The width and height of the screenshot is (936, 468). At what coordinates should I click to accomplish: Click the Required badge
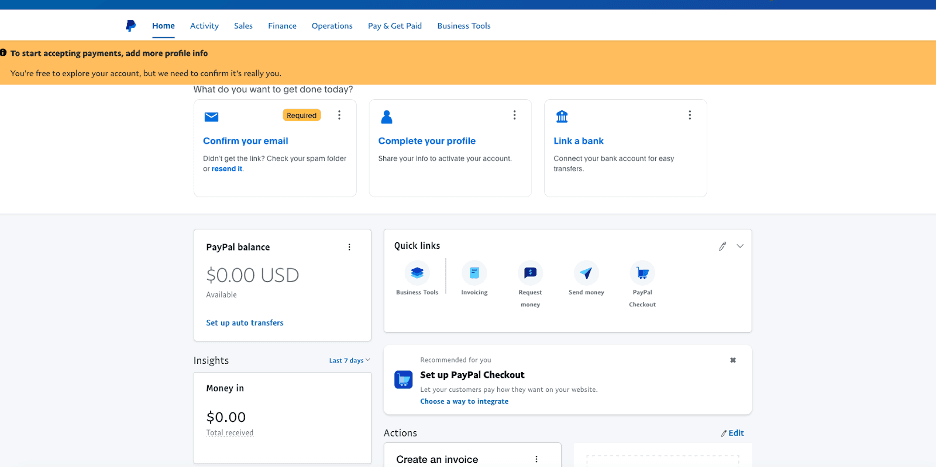(x=301, y=115)
